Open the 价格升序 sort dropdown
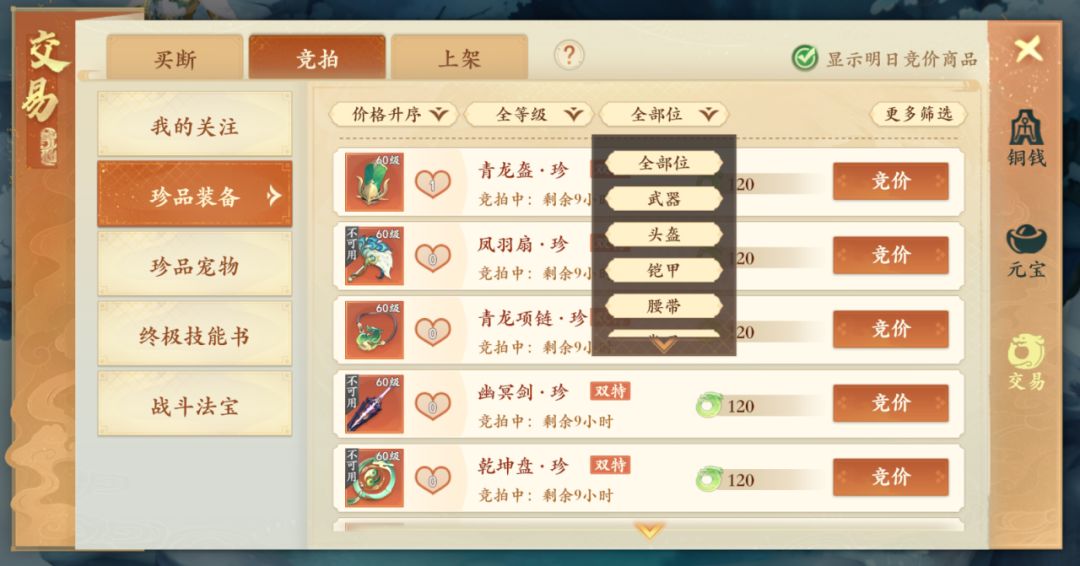This screenshot has width=1080, height=566. click(393, 114)
